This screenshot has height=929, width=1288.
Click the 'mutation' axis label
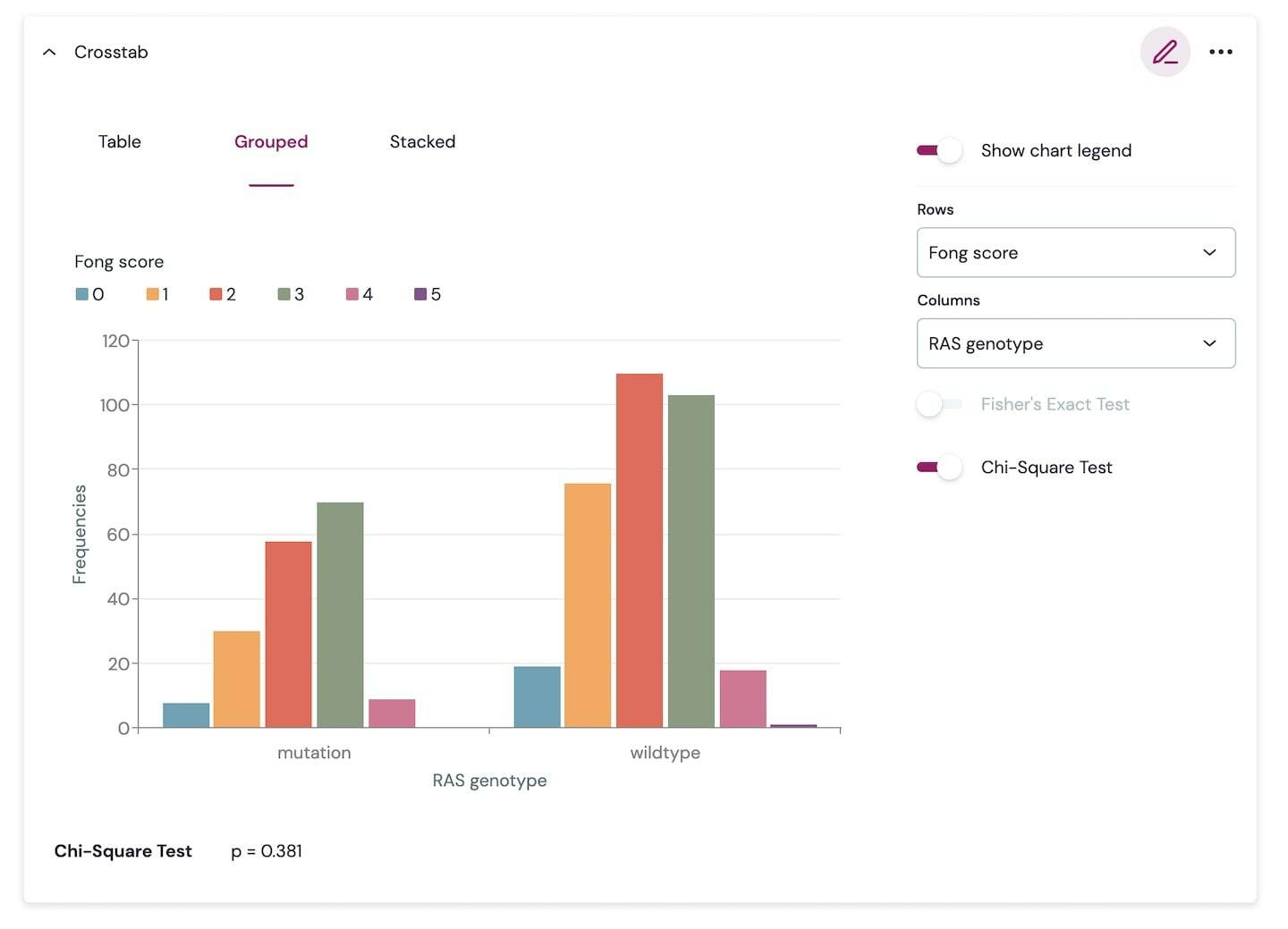(x=314, y=753)
